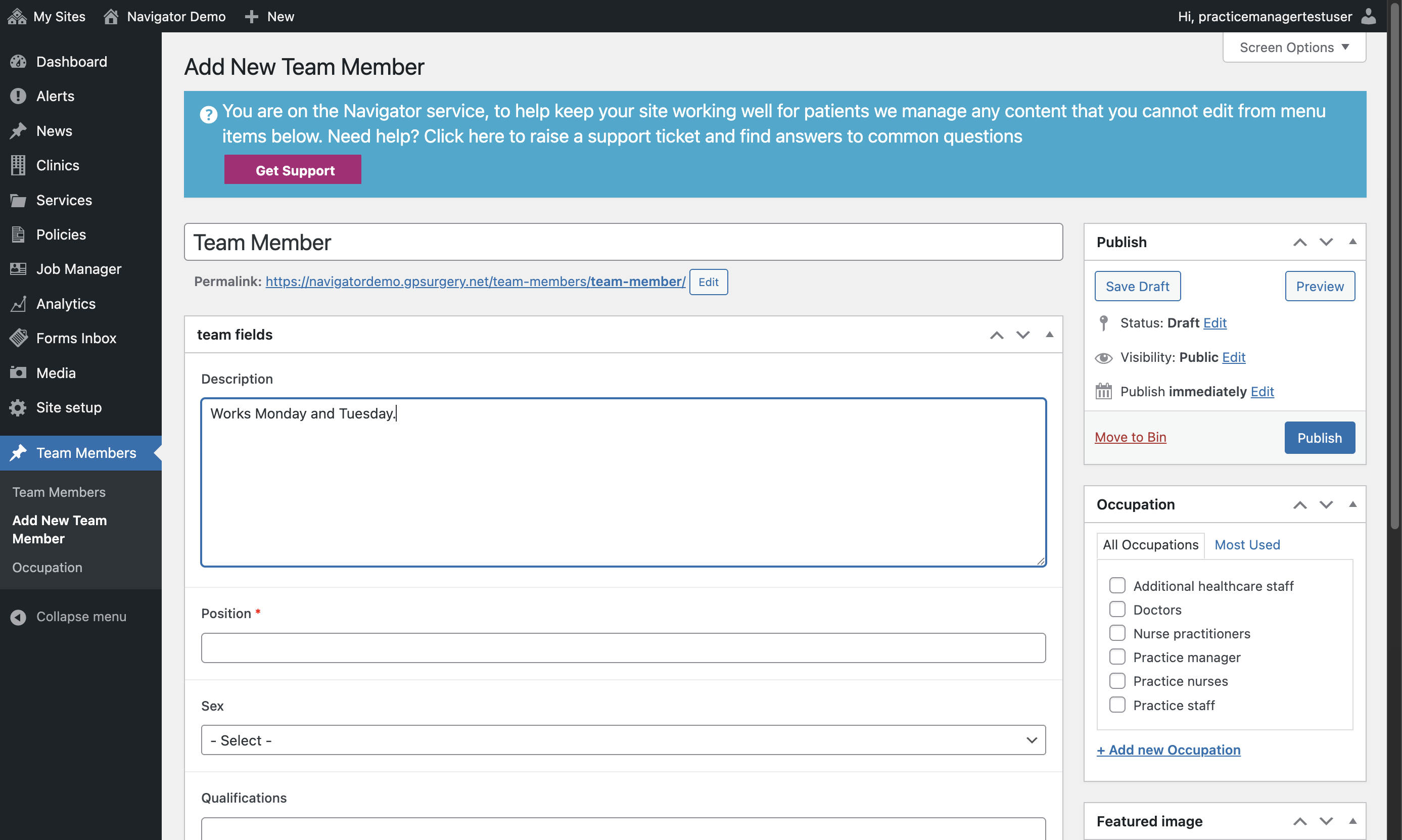Click the Media camera icon
This screenshot has height=840, width=1402.
[18, 373]
